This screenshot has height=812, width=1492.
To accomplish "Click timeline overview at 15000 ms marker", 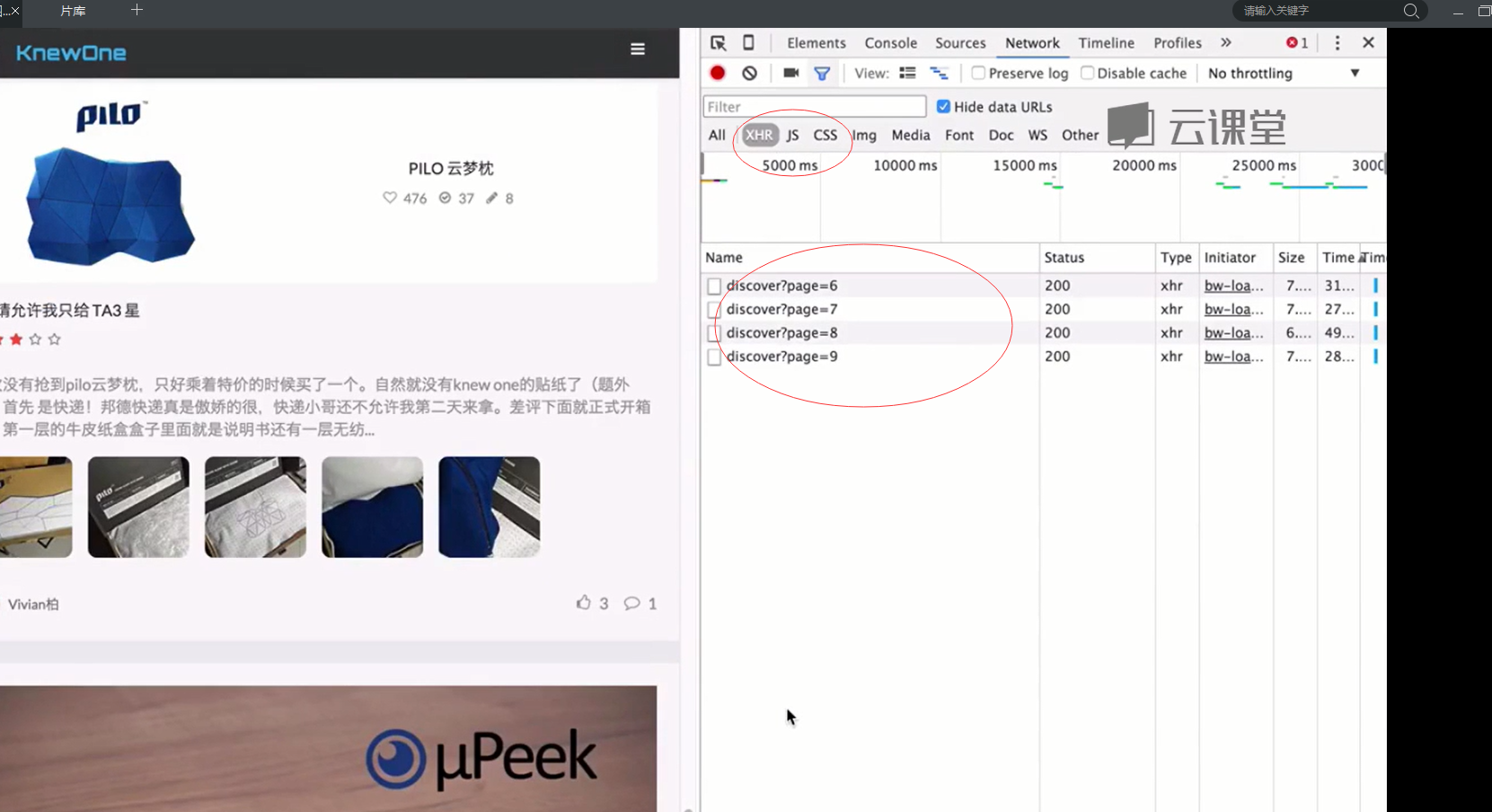I will (x=1024, y=165).
